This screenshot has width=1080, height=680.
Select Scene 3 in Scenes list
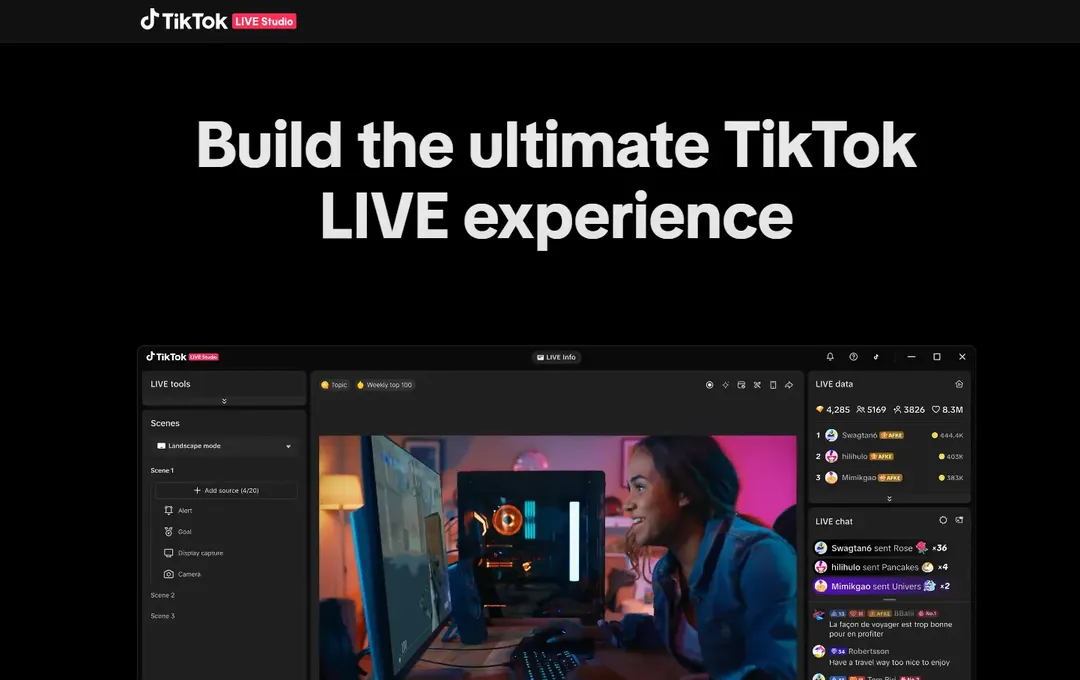point(163,616)
